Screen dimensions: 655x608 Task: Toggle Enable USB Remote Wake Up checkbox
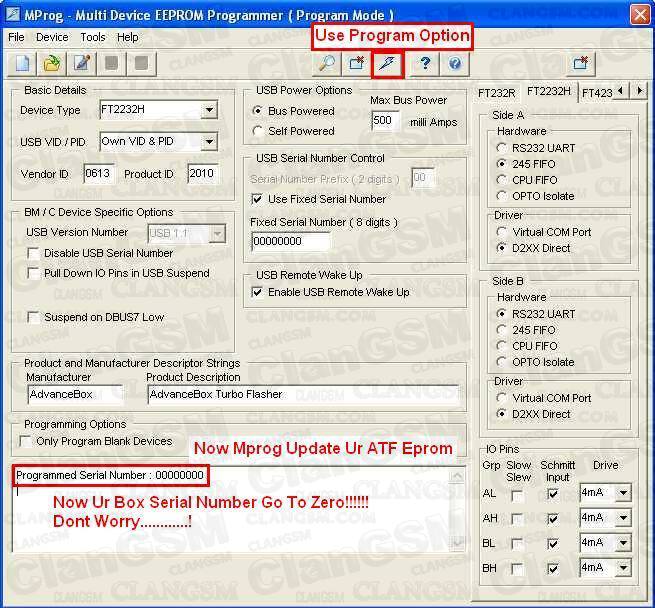pos(257,293)
